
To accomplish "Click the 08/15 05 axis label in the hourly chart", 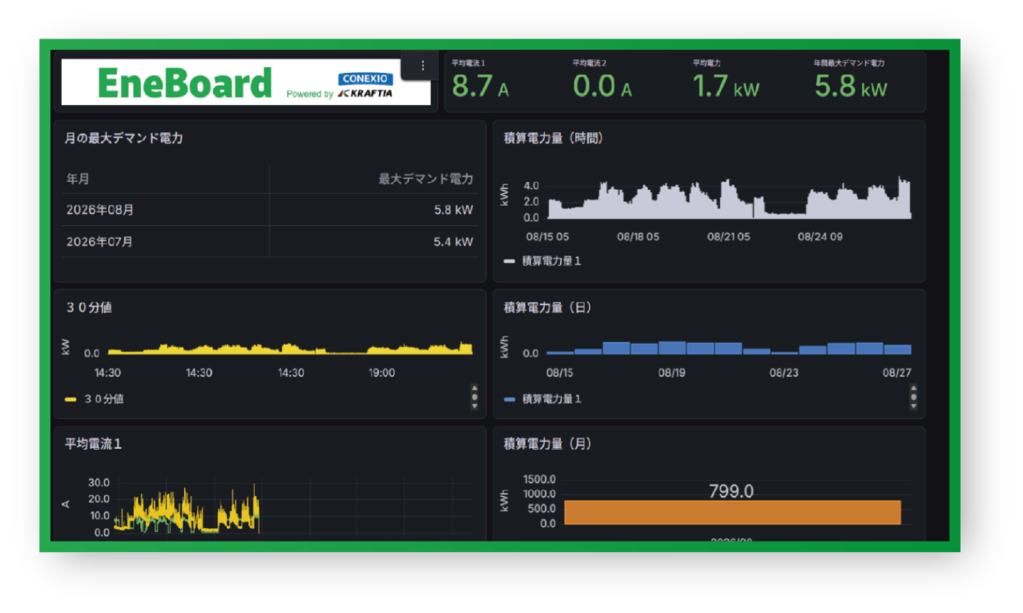I will click(547, 237).
